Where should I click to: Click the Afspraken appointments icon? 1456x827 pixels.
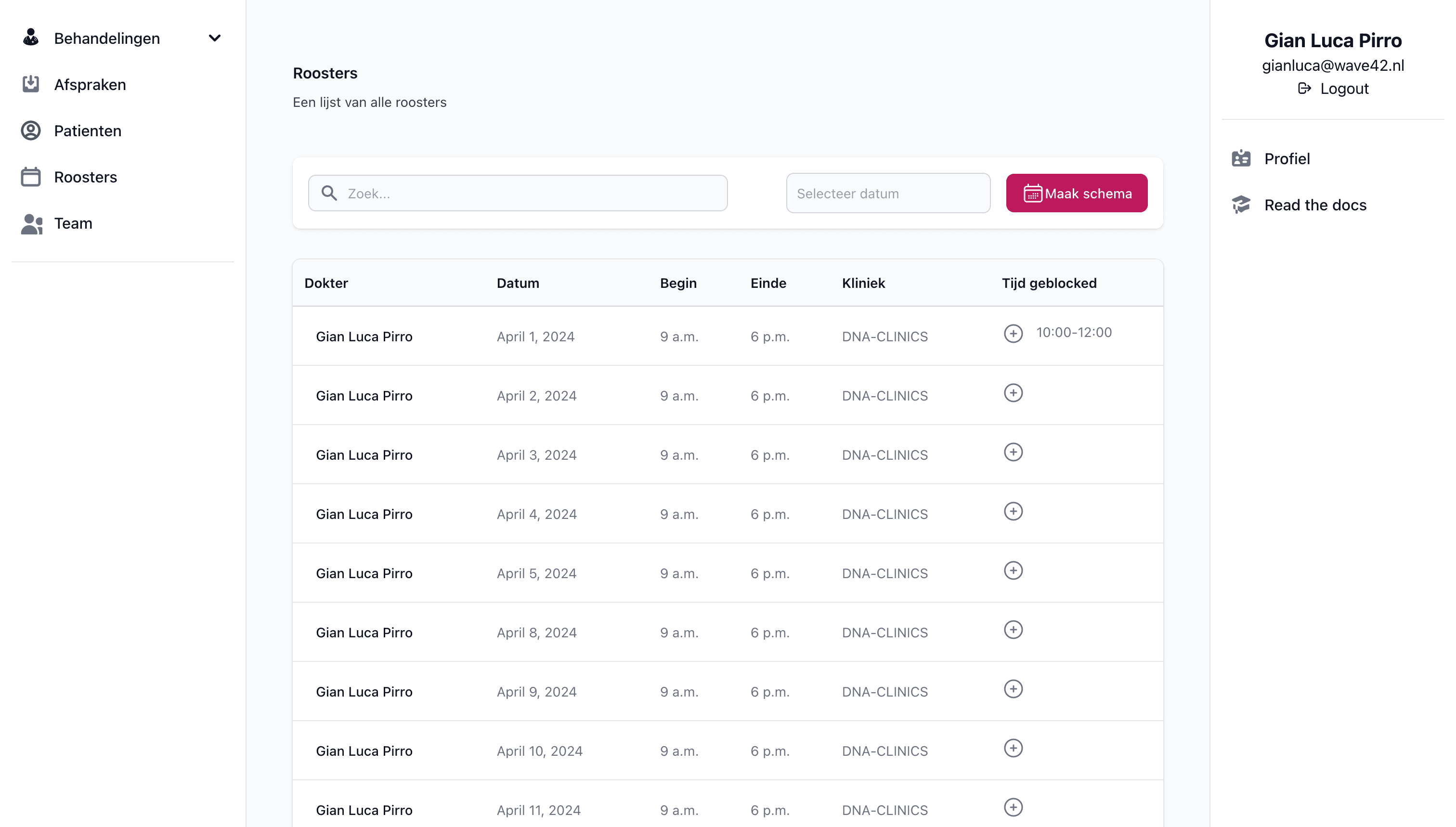click(x=31, y=84)
